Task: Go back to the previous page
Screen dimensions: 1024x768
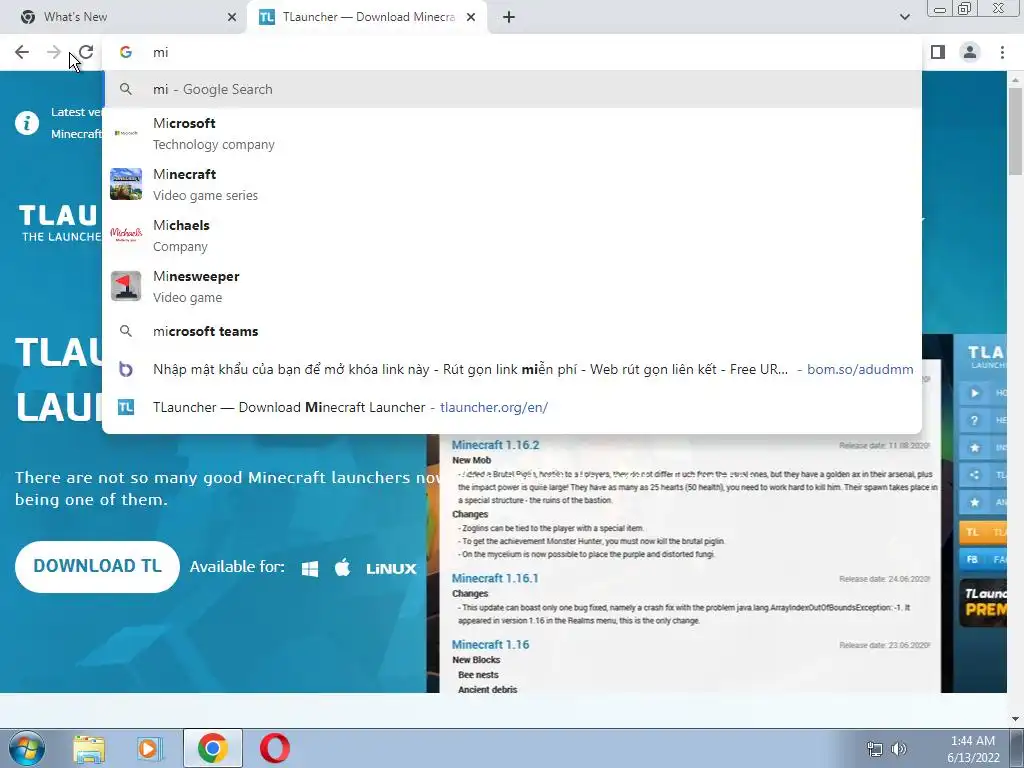Action: click(22, 52)
